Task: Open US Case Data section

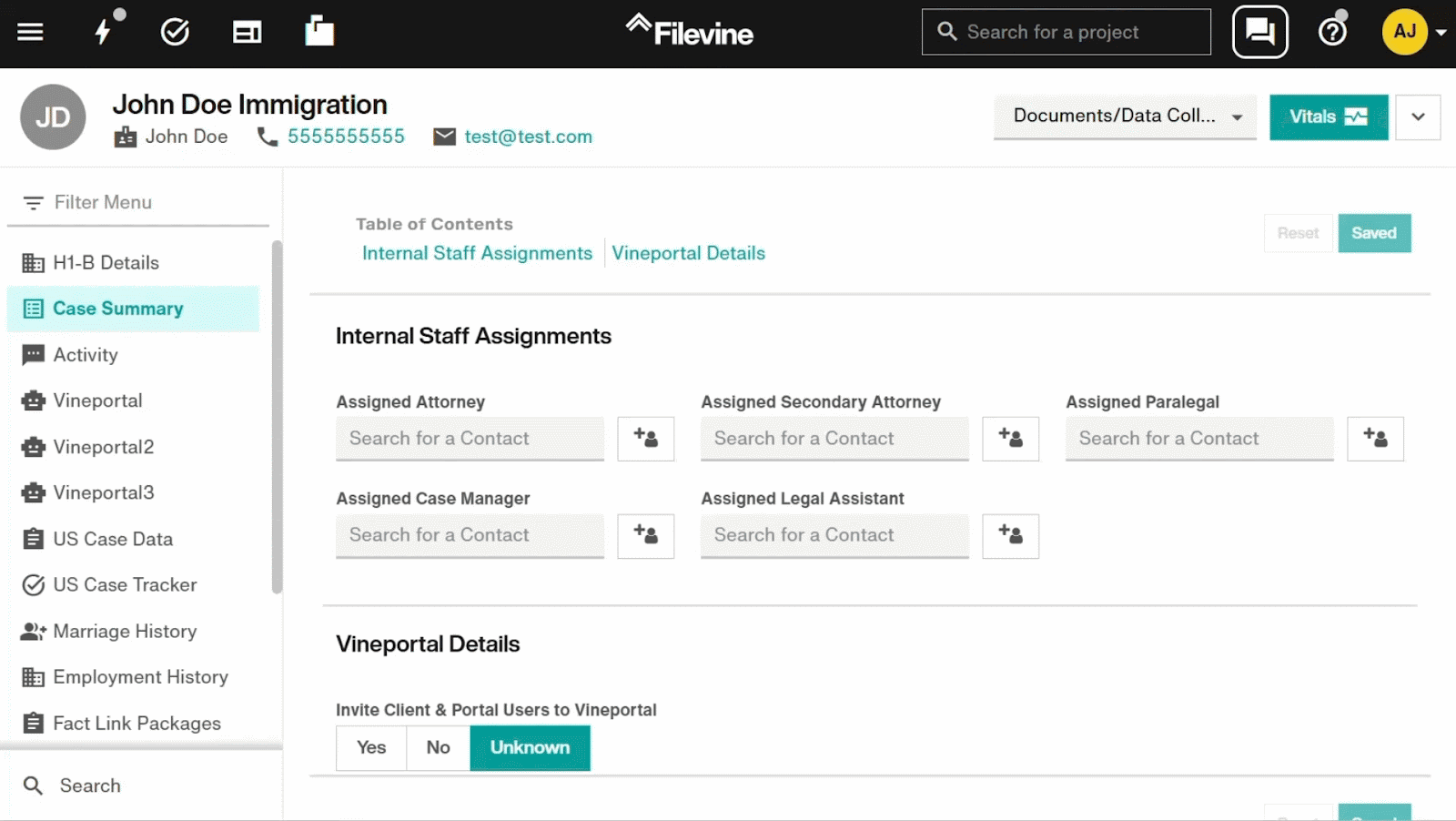Action: pyautogui.click(x=133, y=539)
